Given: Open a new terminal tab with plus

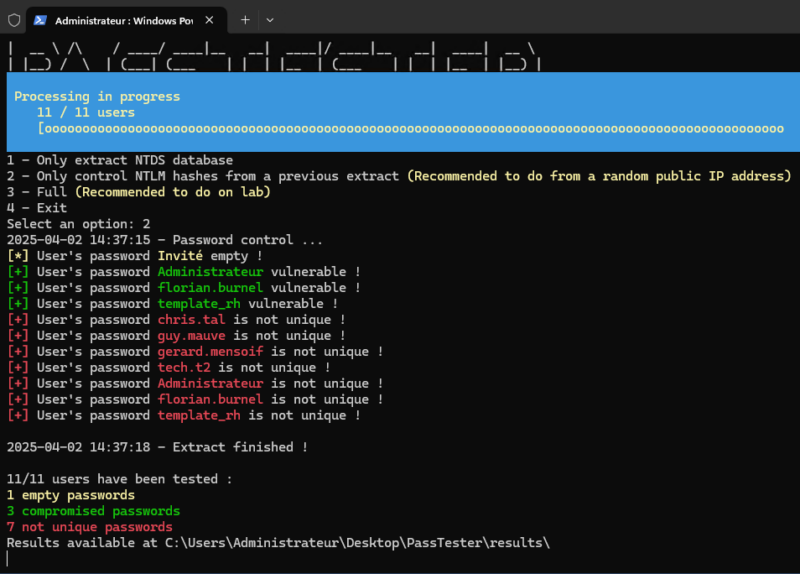Looking at the screenshot, I should [x=245, y=20].
